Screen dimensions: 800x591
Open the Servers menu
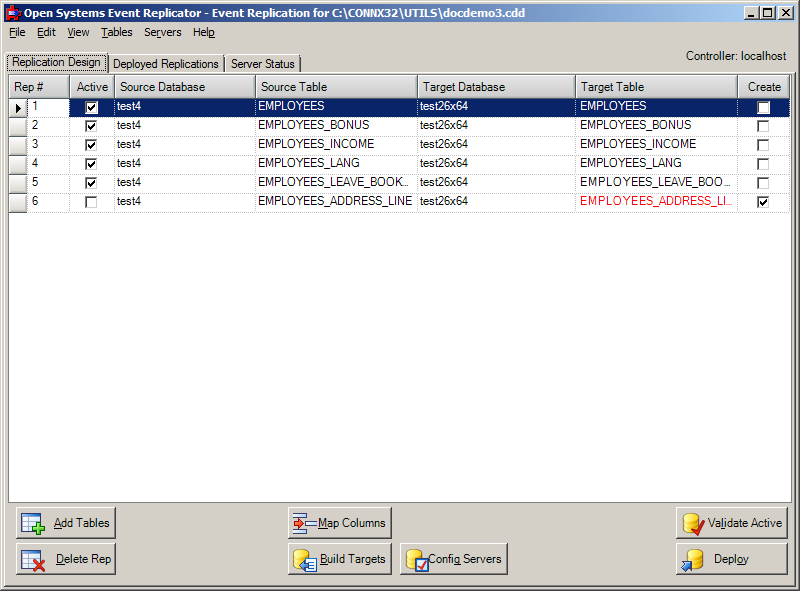coord(162,32)
